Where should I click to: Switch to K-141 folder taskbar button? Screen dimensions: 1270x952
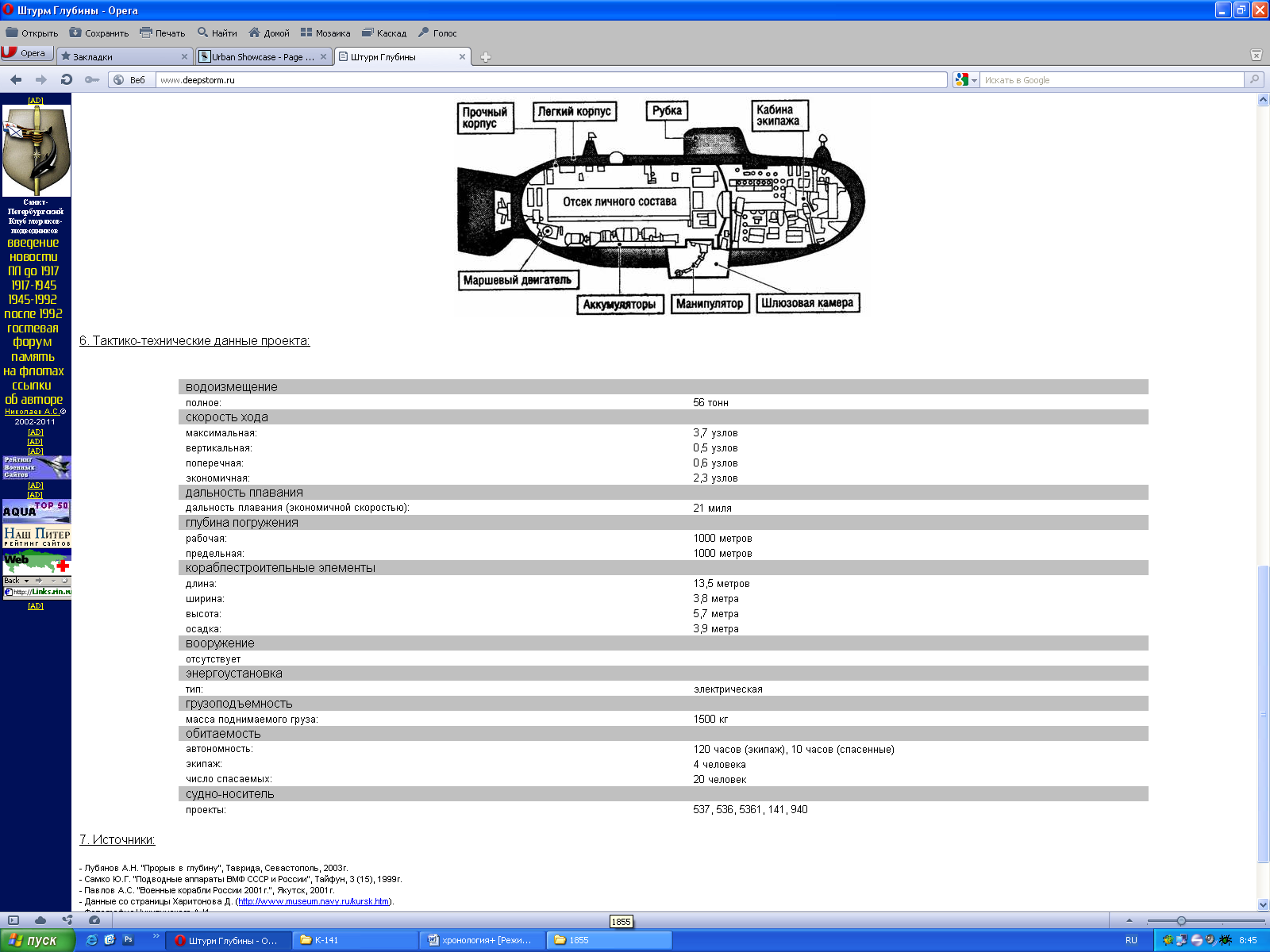[x=355, y=940]
